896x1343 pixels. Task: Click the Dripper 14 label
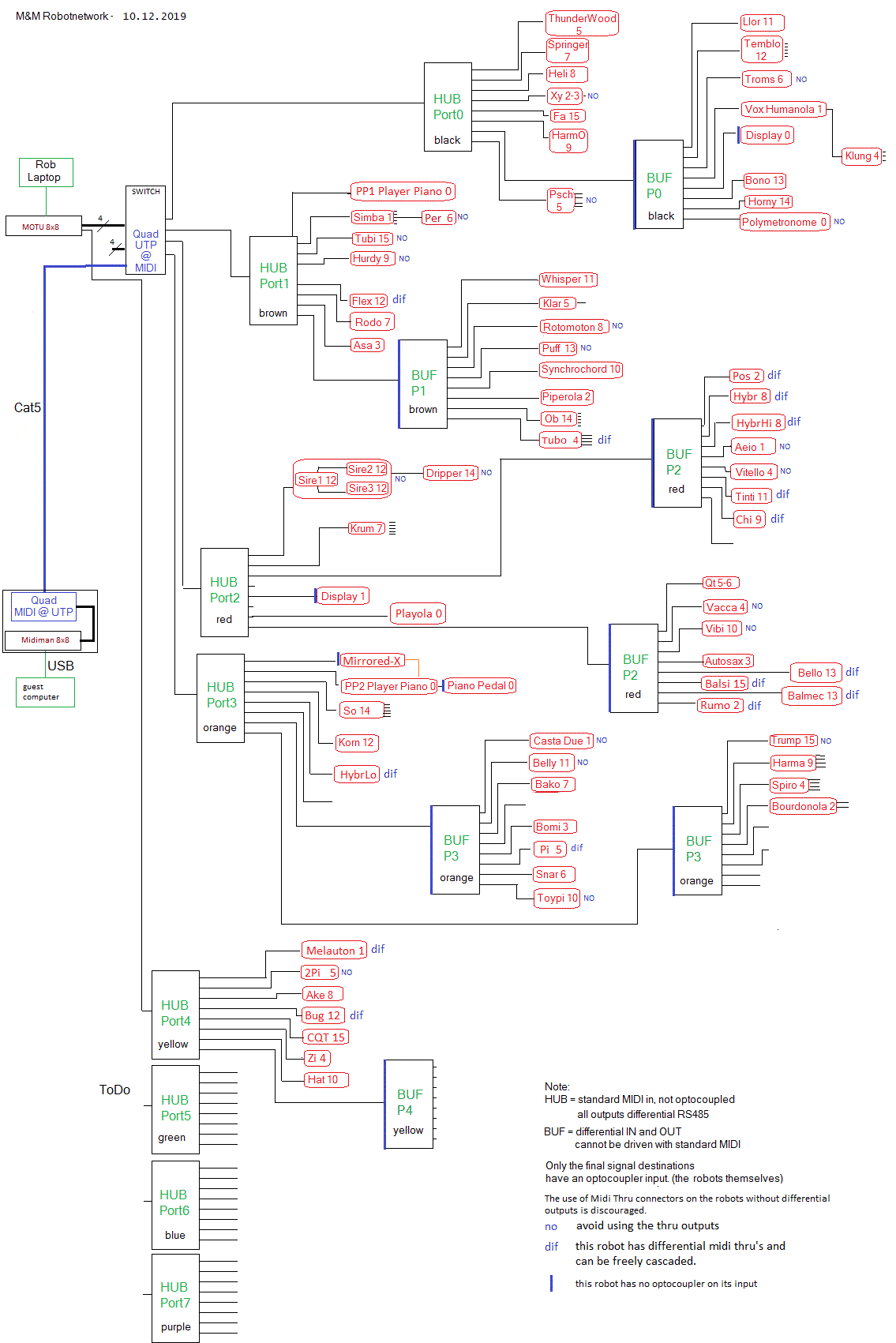(x=451, y=473)
